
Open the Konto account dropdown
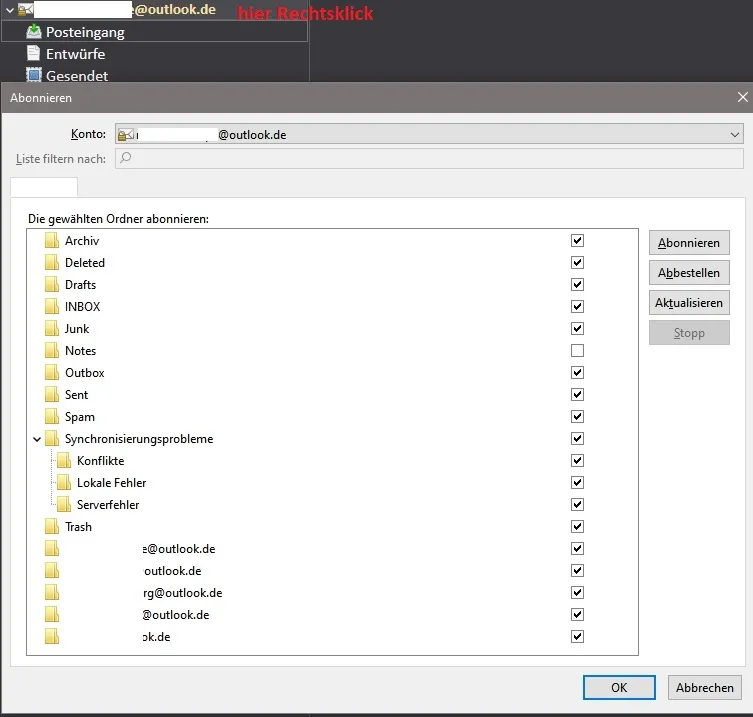(429, 134)
